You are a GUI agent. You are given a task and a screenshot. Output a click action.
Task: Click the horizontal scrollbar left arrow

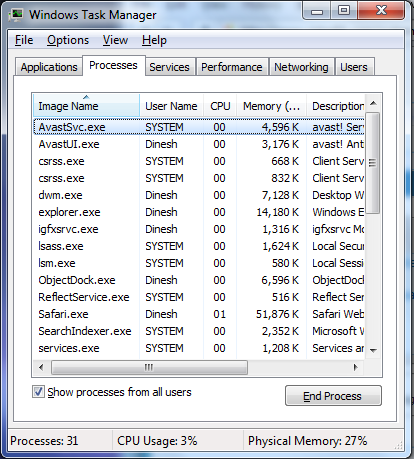tap(41, 367)
